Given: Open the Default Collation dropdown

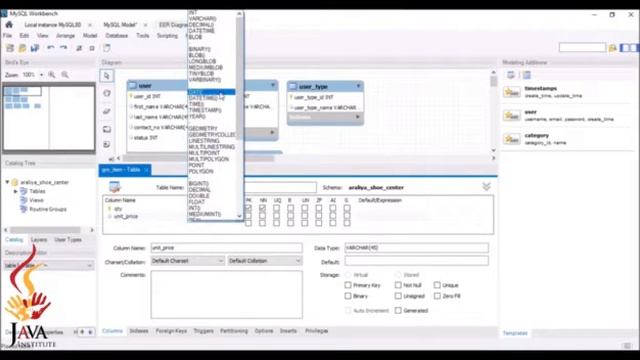Looking at the screenshot, I should [x=265, y=261].
